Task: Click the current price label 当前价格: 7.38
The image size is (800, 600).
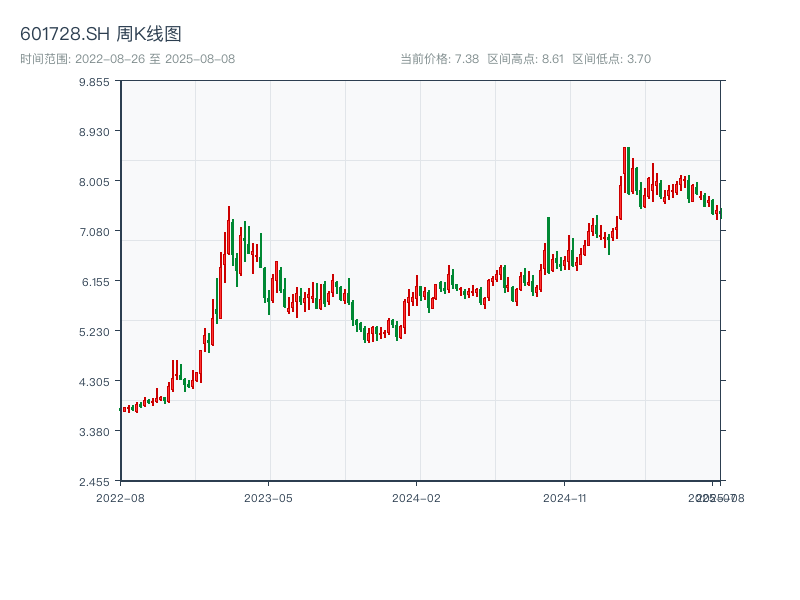Action: [x=439, y=59]
